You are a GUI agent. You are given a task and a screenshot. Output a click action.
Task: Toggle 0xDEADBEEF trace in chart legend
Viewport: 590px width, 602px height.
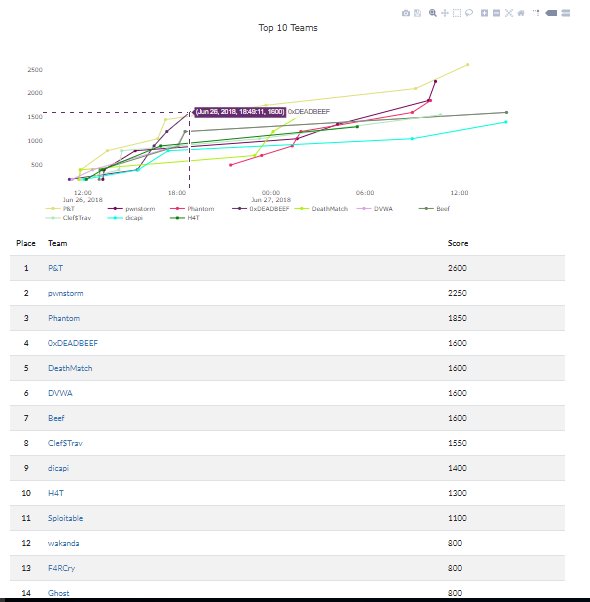(x=261, y=208)
